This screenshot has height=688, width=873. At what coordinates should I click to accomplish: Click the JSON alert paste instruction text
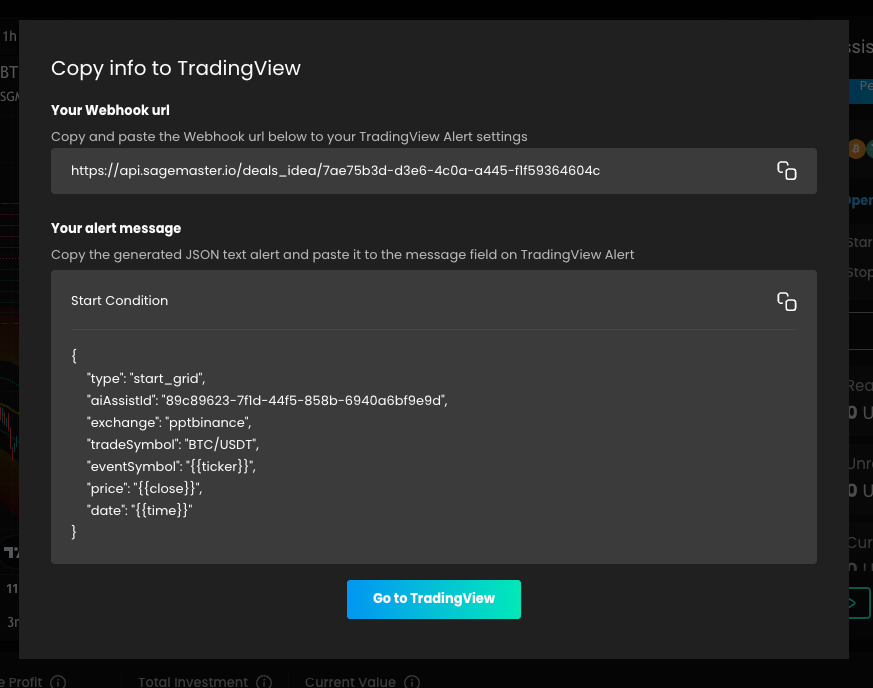342,254
